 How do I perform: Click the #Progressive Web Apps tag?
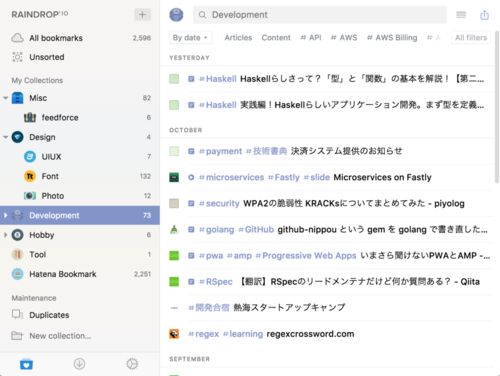306,256
